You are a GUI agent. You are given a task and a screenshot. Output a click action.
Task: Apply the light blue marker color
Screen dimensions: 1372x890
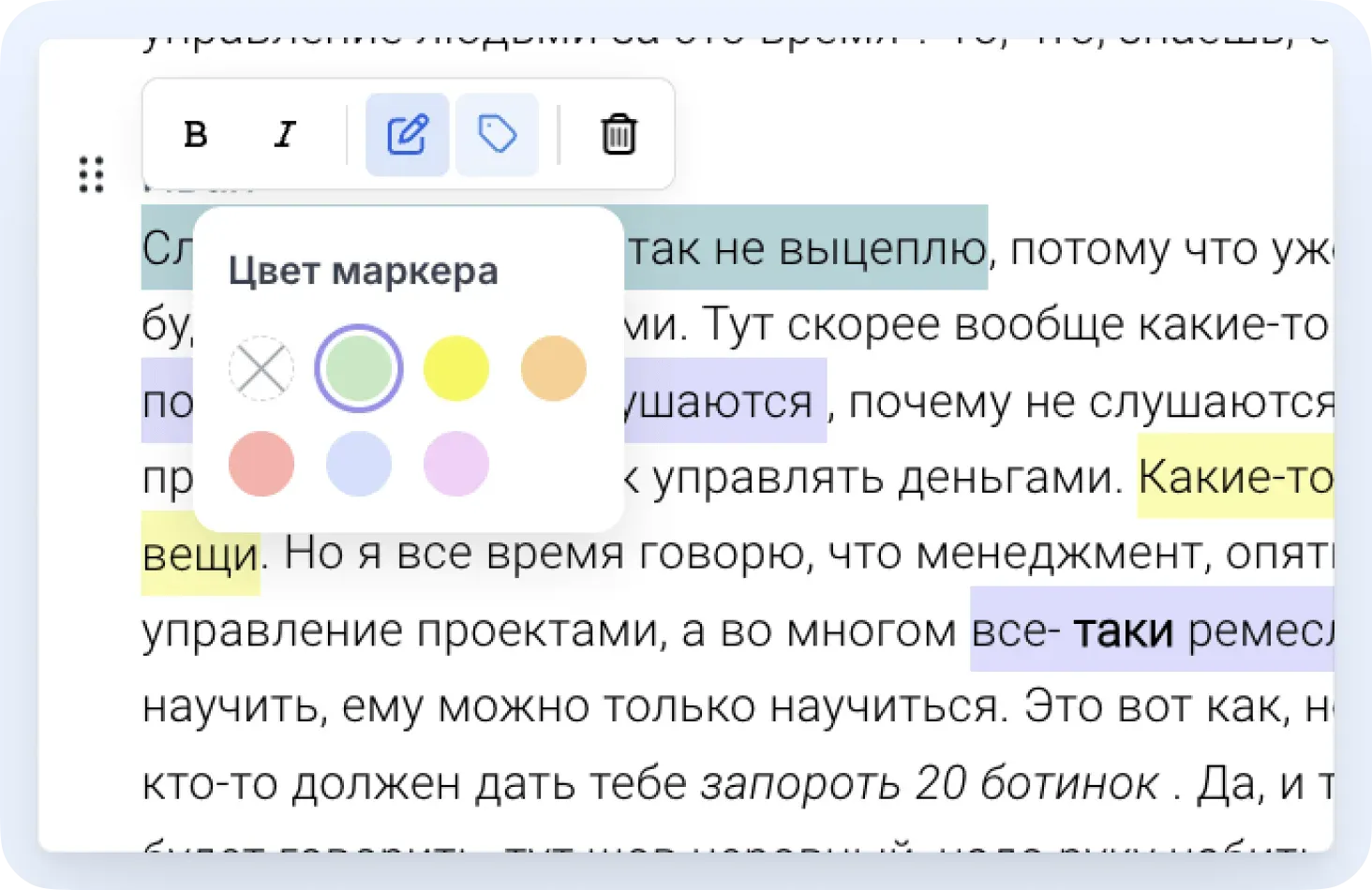pos(359,464)
